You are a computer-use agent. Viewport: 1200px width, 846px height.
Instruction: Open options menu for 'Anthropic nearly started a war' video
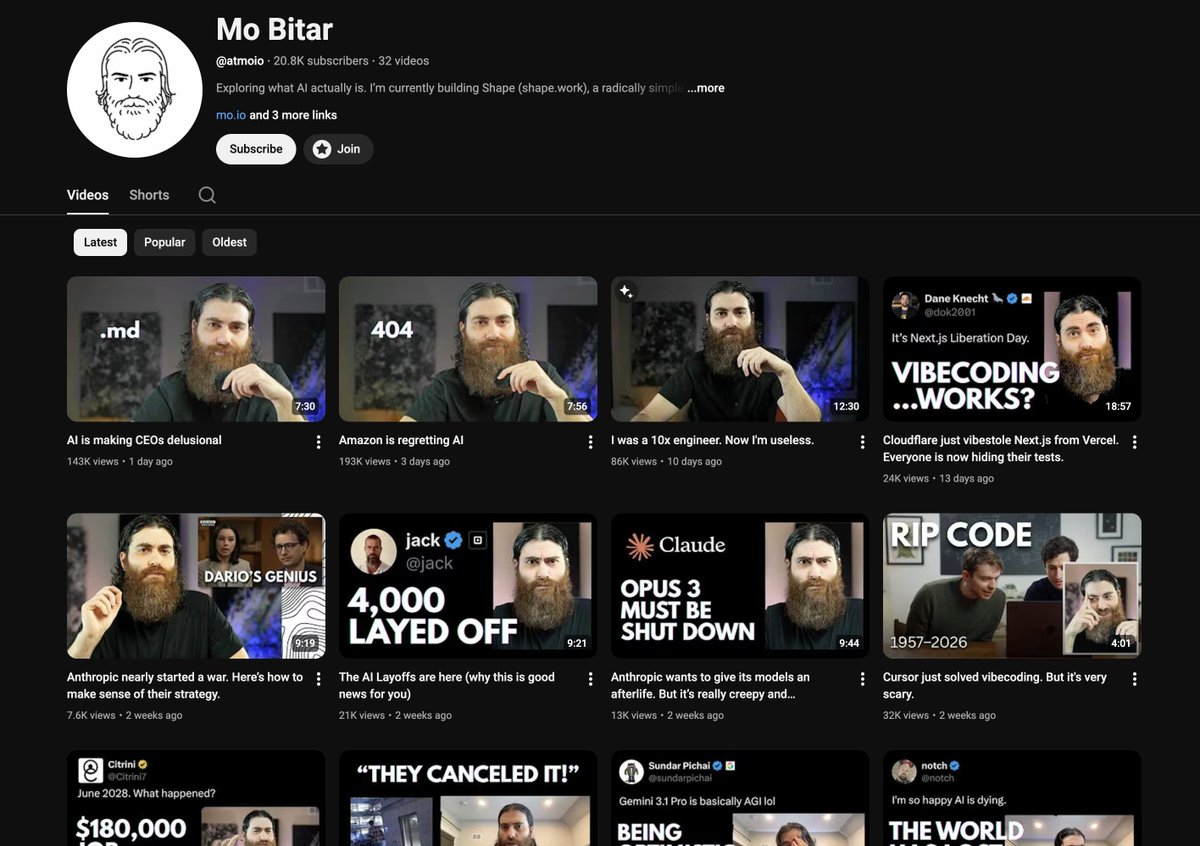point(318,679)
